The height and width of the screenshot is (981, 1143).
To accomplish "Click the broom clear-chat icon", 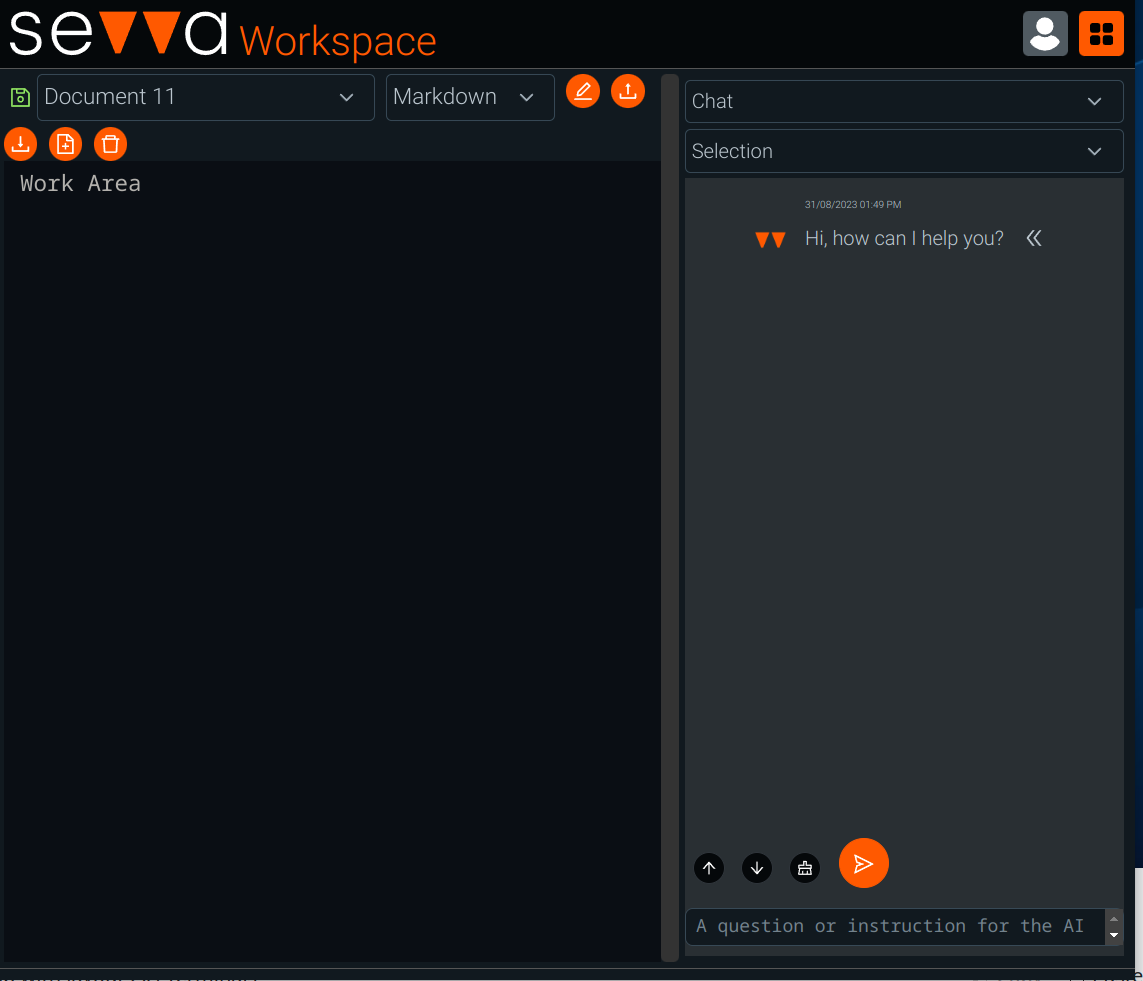I will point(805,868).
